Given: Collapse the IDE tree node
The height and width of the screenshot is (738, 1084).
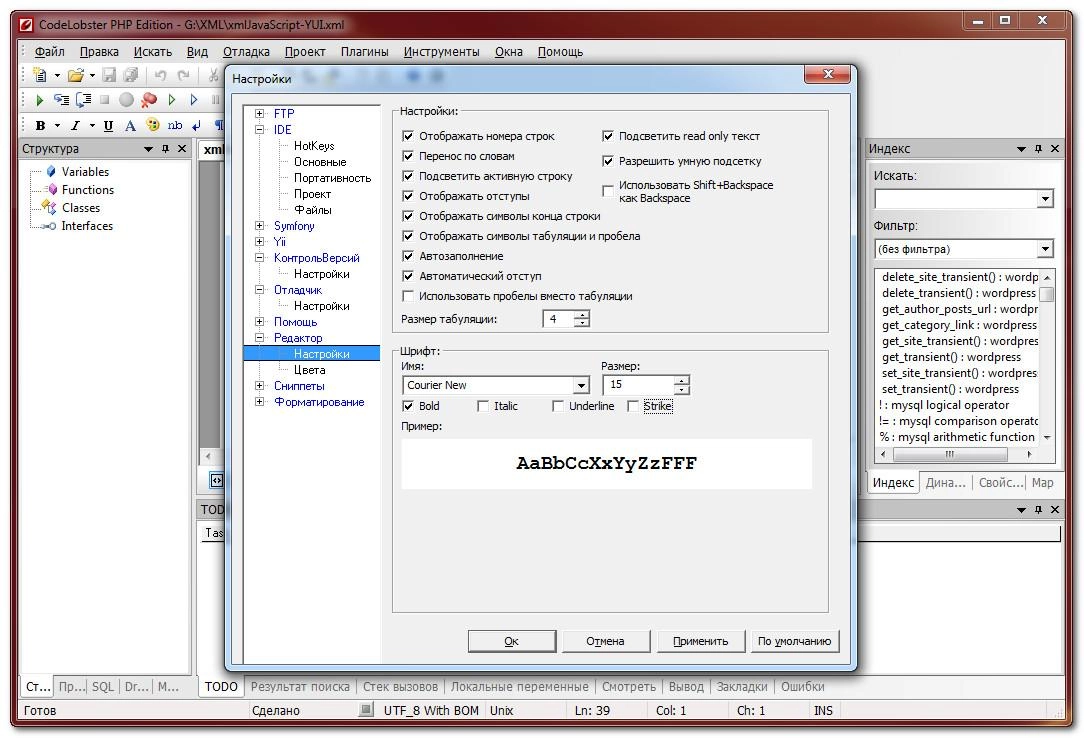Looking at the screenshot, I should pyautogui.click(x=259, y=129).
